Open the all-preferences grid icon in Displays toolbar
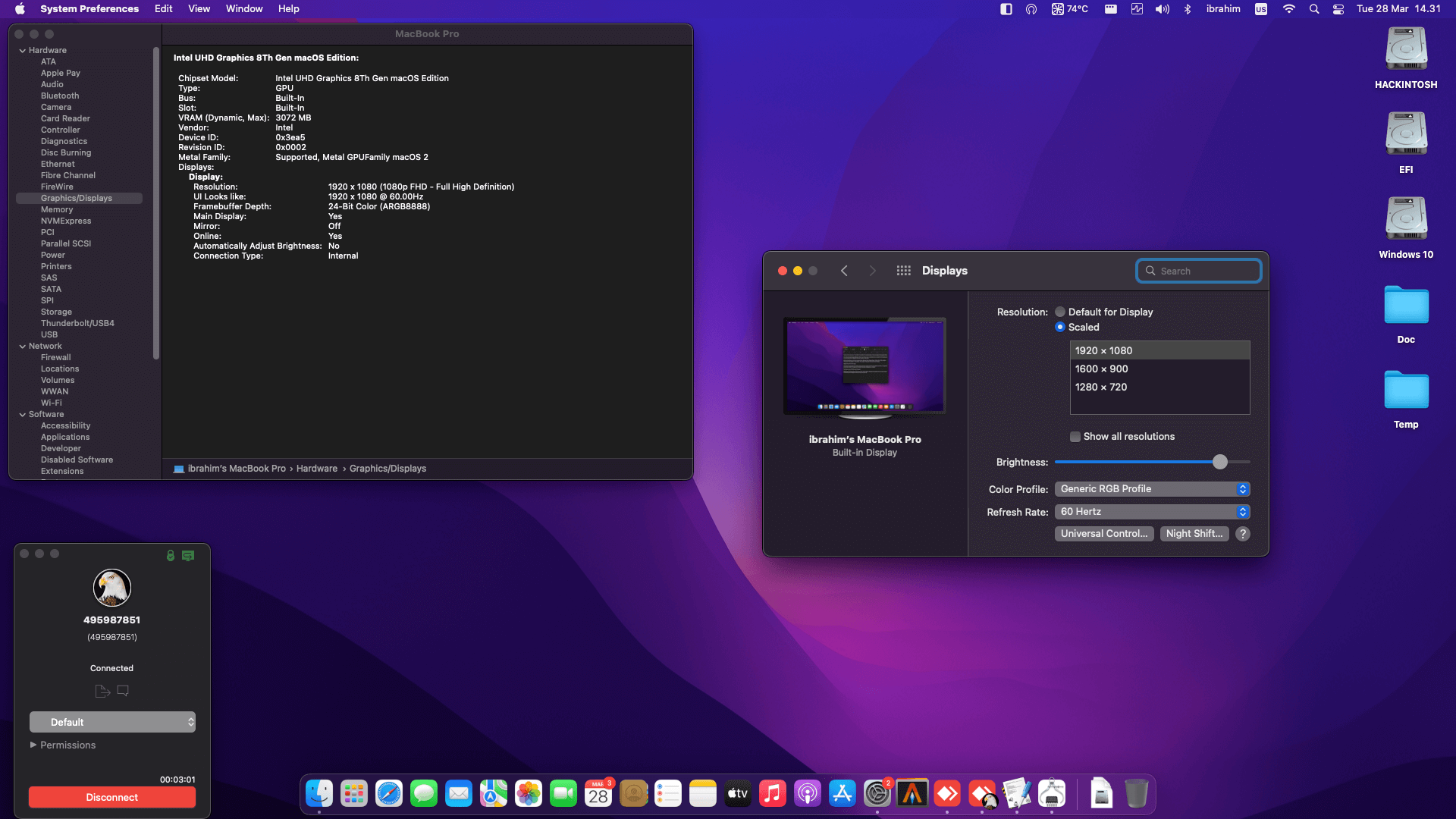The height and width of the screenshot is (819, 1456). (904, 270)
